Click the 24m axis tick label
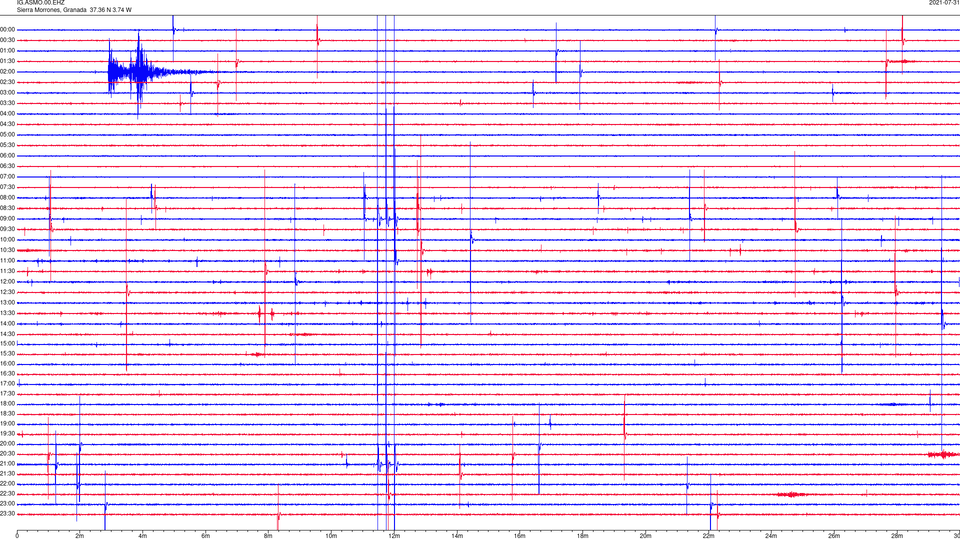Image resolution: width=960 pixels, height=540 pixels. (x=771, y=536)
